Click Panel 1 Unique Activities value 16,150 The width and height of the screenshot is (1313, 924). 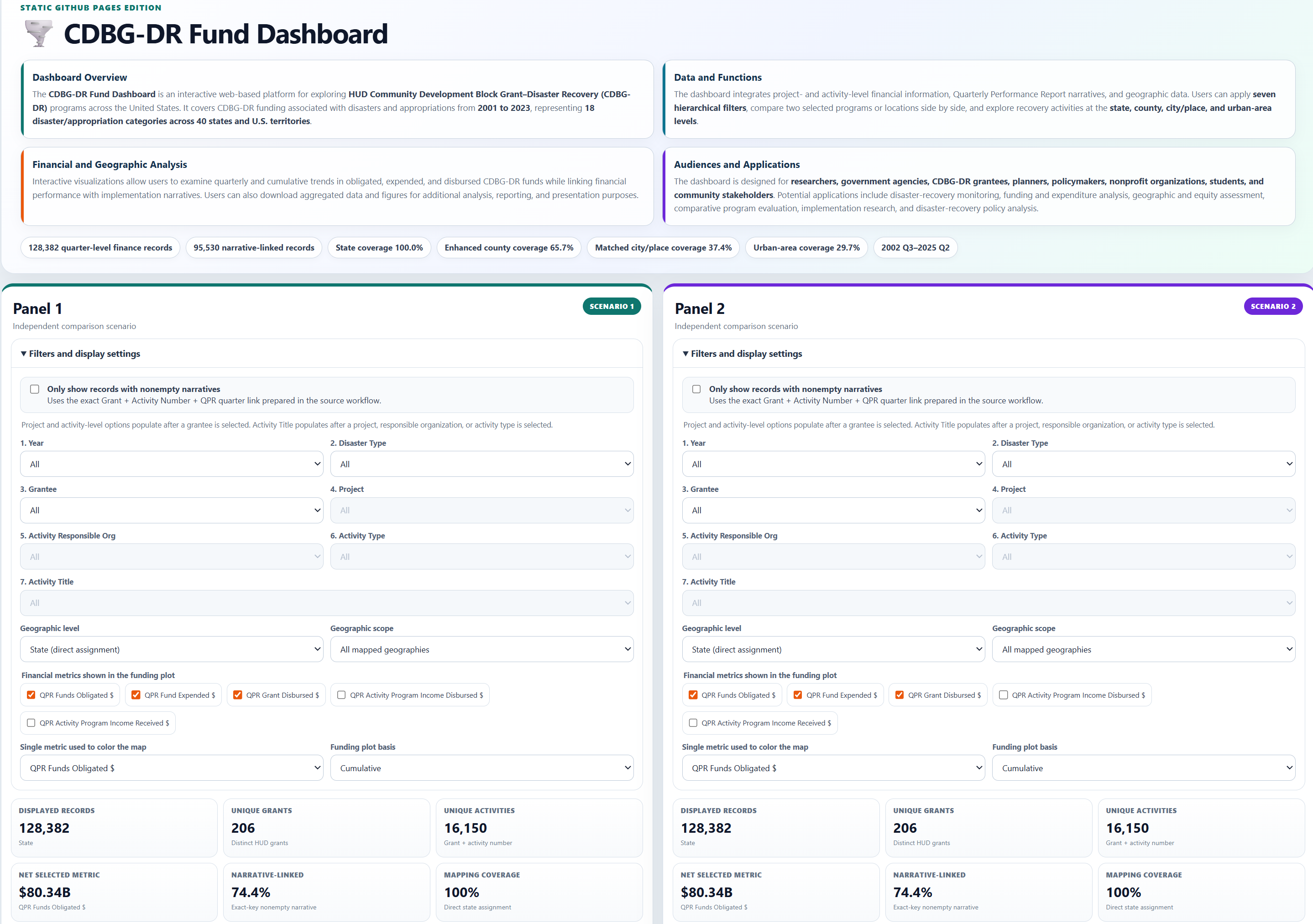pos(466,828)
